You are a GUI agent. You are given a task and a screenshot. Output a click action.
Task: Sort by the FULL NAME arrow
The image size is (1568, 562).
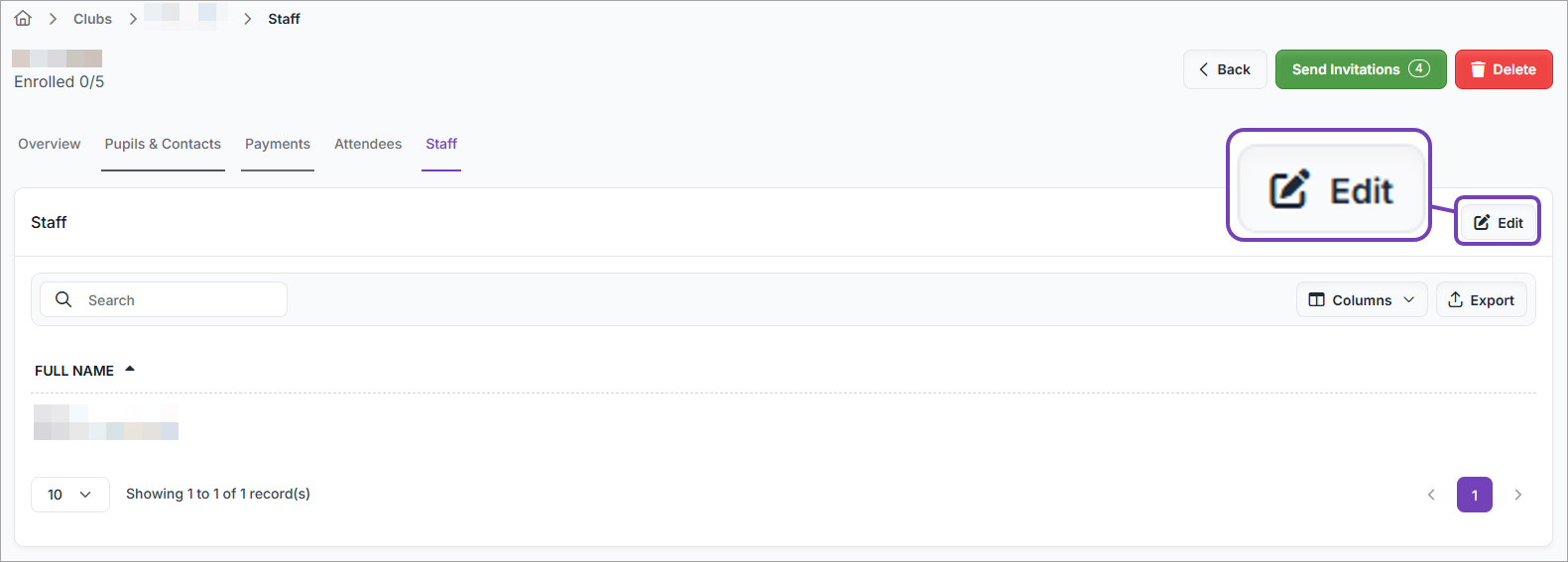coord(130,369)
